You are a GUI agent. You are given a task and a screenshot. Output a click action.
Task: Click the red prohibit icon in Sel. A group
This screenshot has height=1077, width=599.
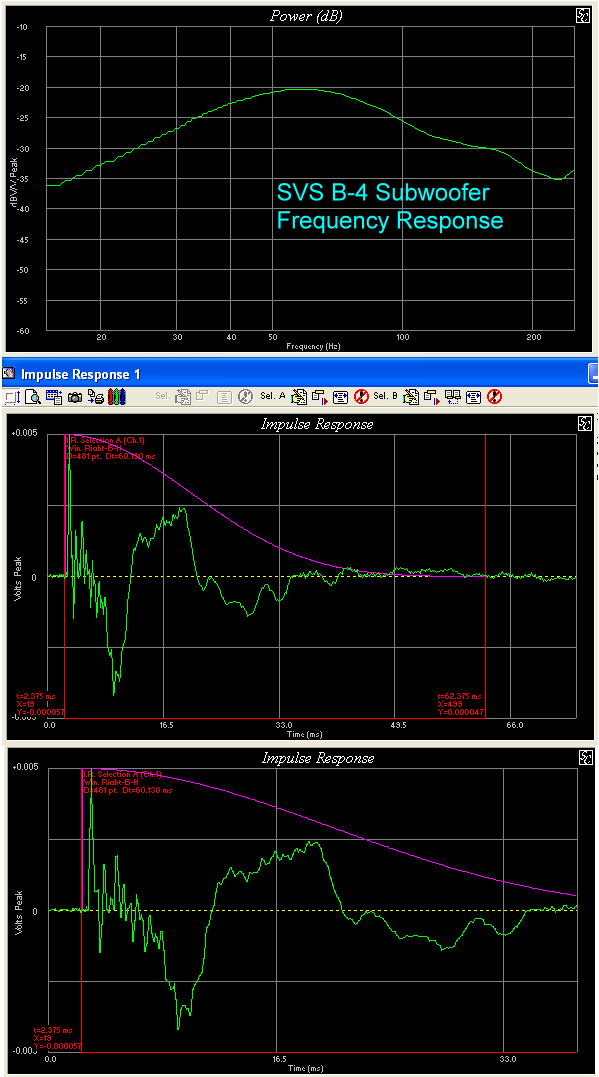[361, 397]
